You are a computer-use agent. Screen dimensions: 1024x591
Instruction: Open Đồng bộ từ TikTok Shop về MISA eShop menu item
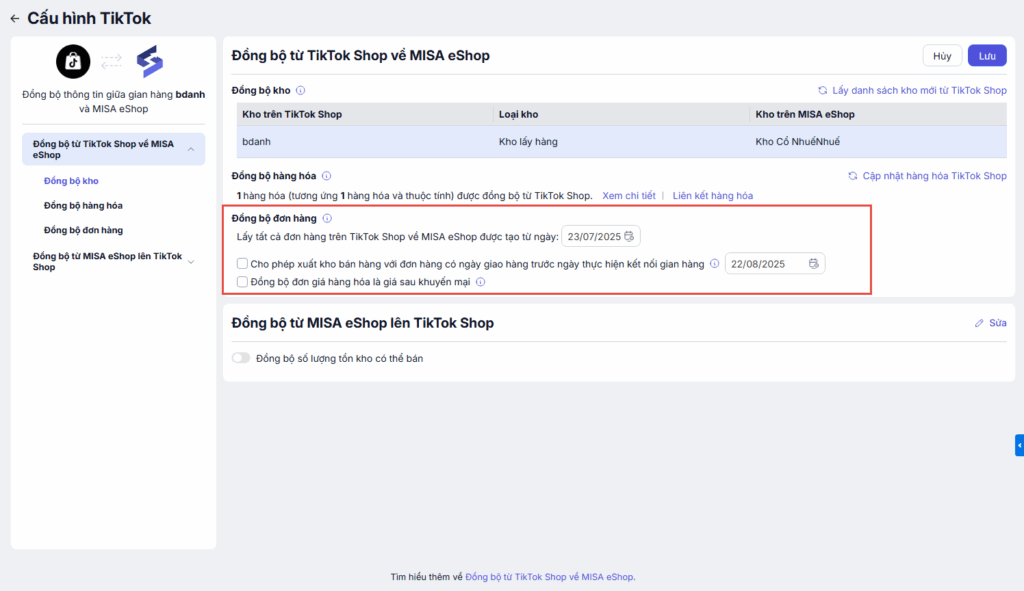click(114, 150)
